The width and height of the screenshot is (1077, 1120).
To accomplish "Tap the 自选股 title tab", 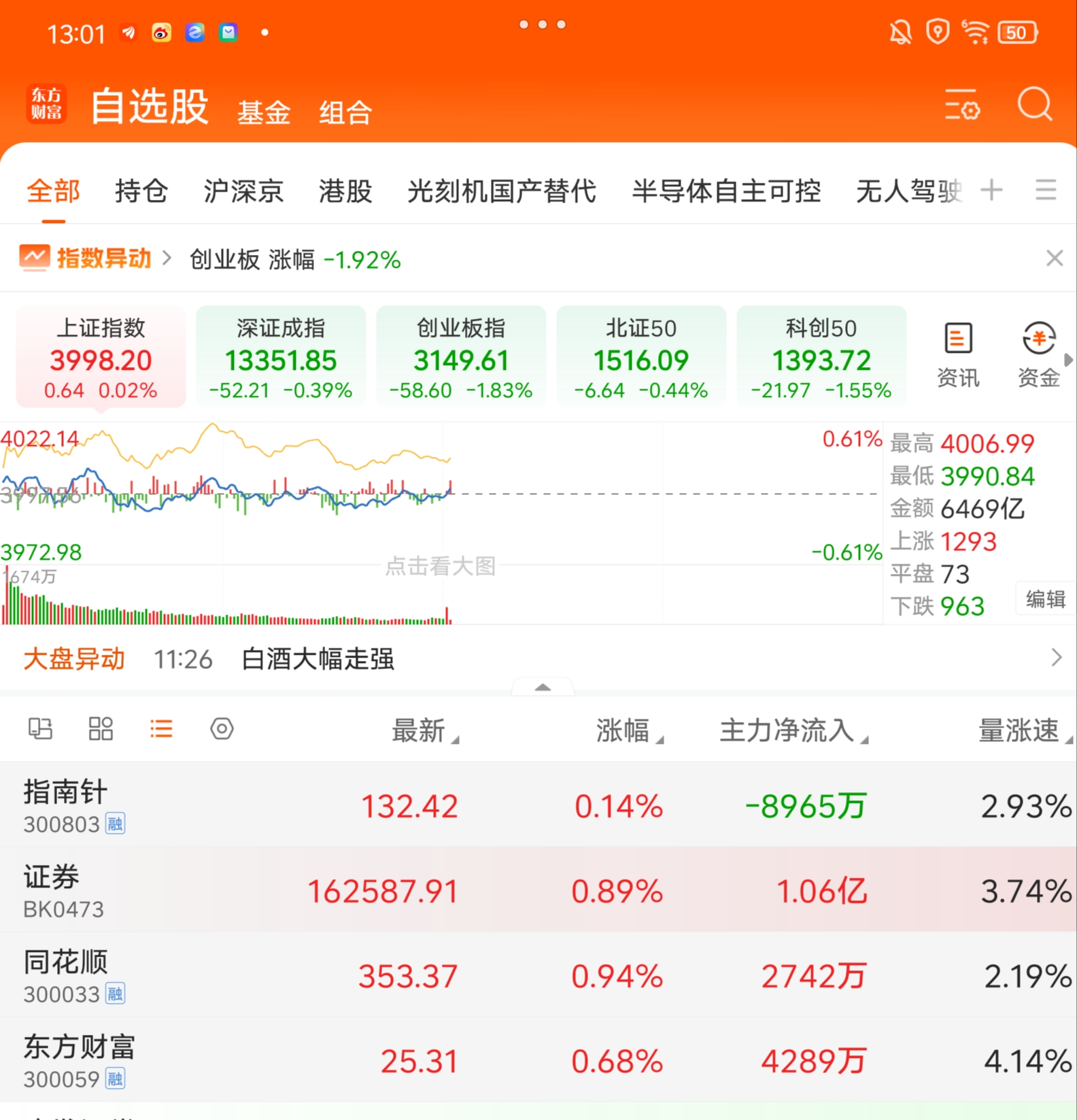I will pyautogui.click(x=150, y=106).
